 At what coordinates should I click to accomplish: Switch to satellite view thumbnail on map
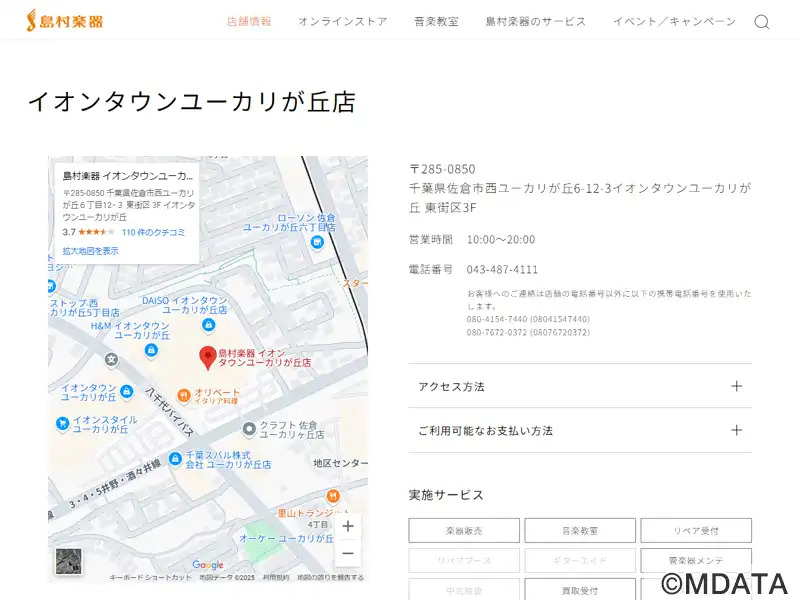coord(68,561)
